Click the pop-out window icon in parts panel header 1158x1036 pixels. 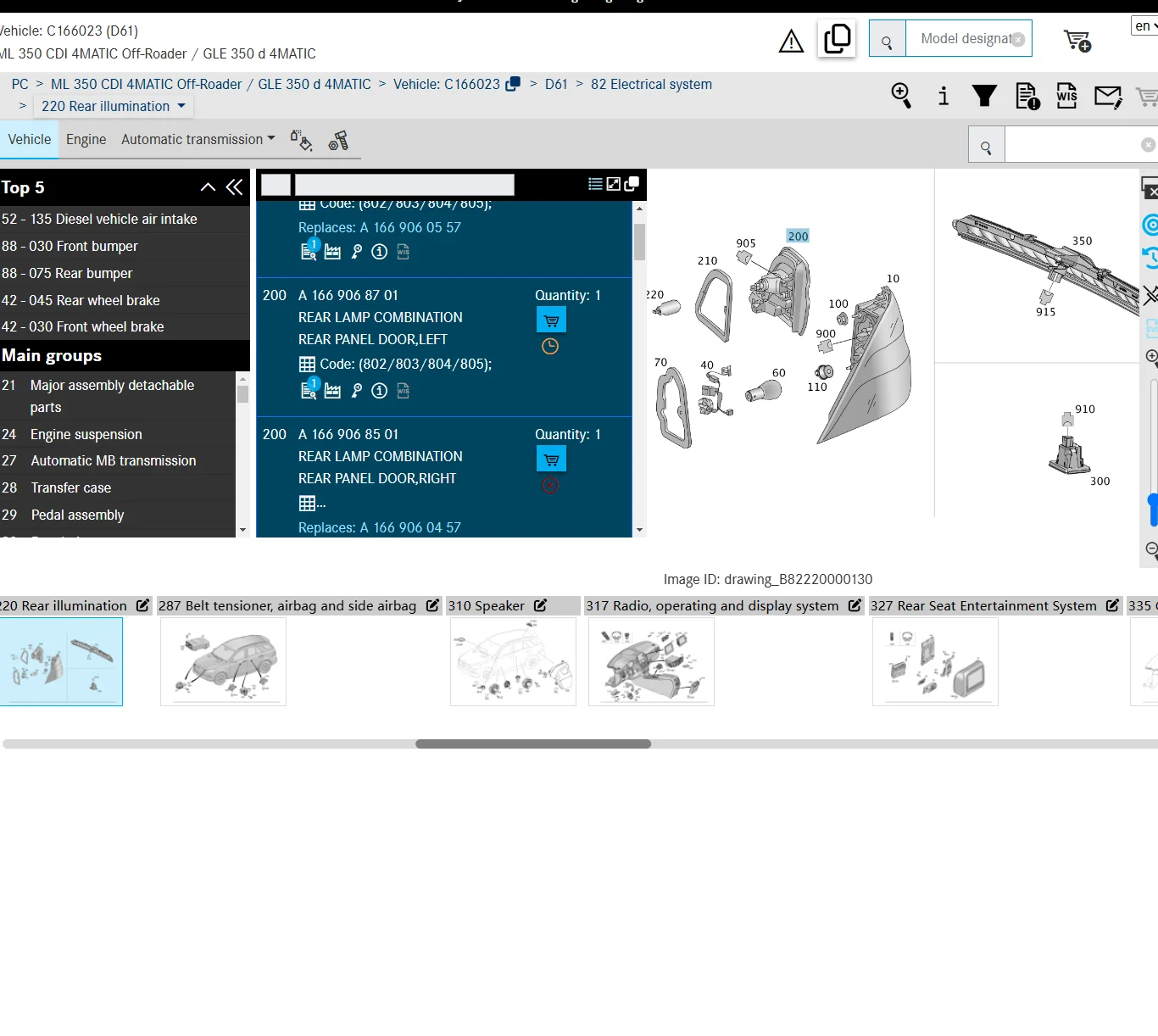[x=632, y=184]
